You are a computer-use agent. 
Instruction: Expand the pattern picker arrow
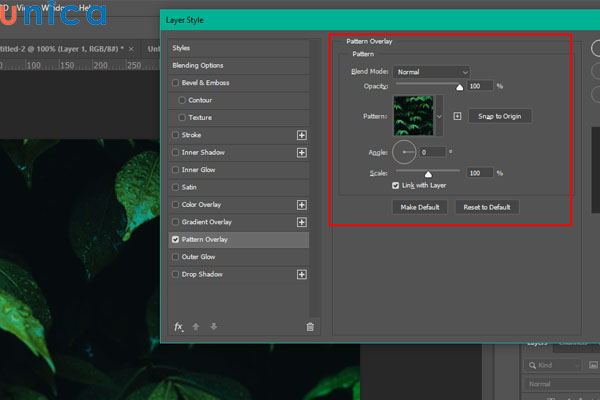tap(439, 116)
